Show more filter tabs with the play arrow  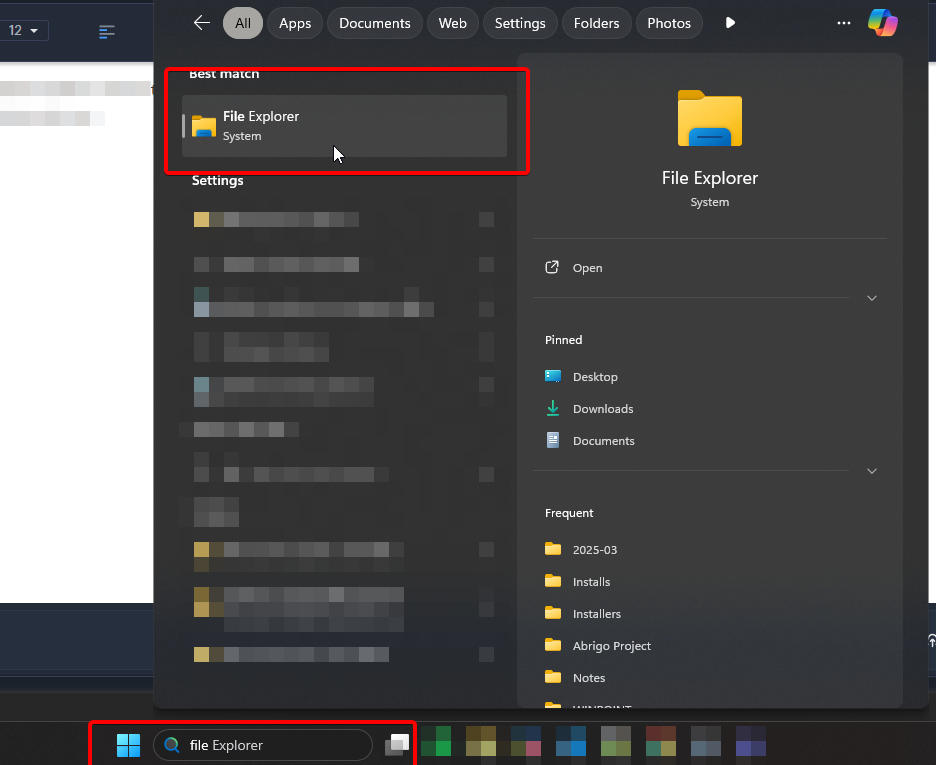point(730,23)
